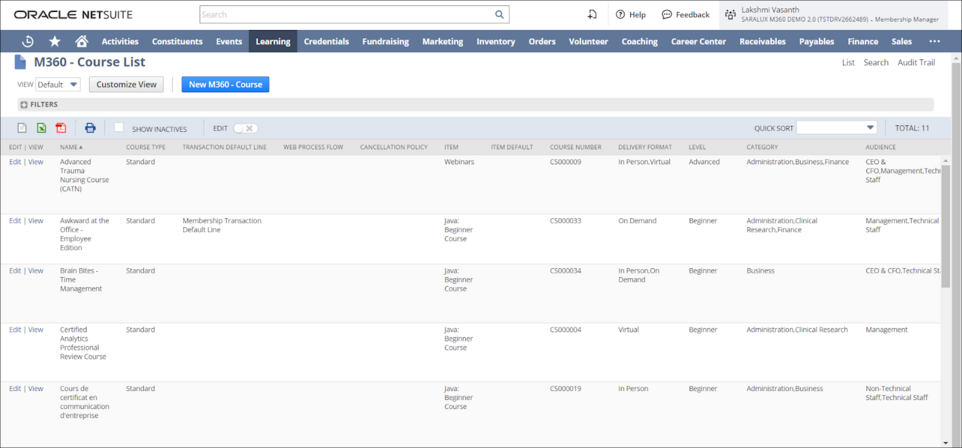962x448 pixels.
Task: Export the list to PDF icon
Action: tap(61, 128)
